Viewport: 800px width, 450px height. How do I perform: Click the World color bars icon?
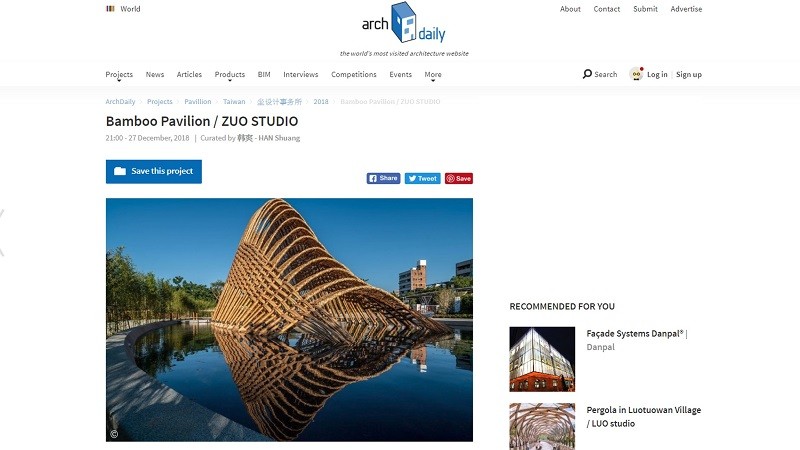110,9
